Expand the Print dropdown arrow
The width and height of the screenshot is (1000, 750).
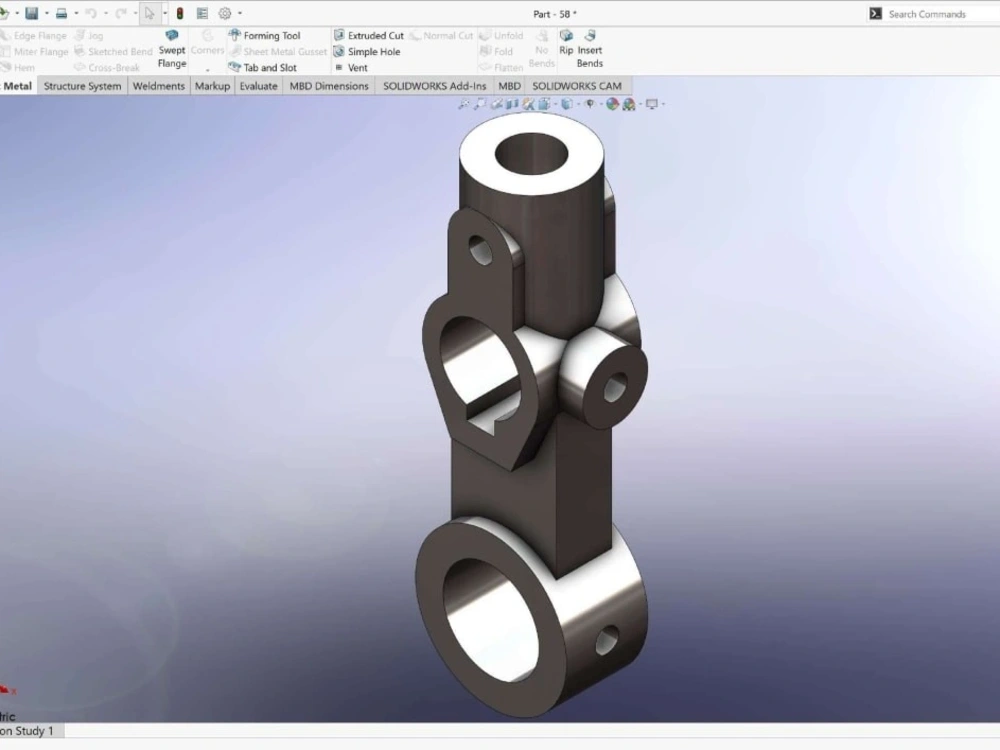[x=76, y=13]
